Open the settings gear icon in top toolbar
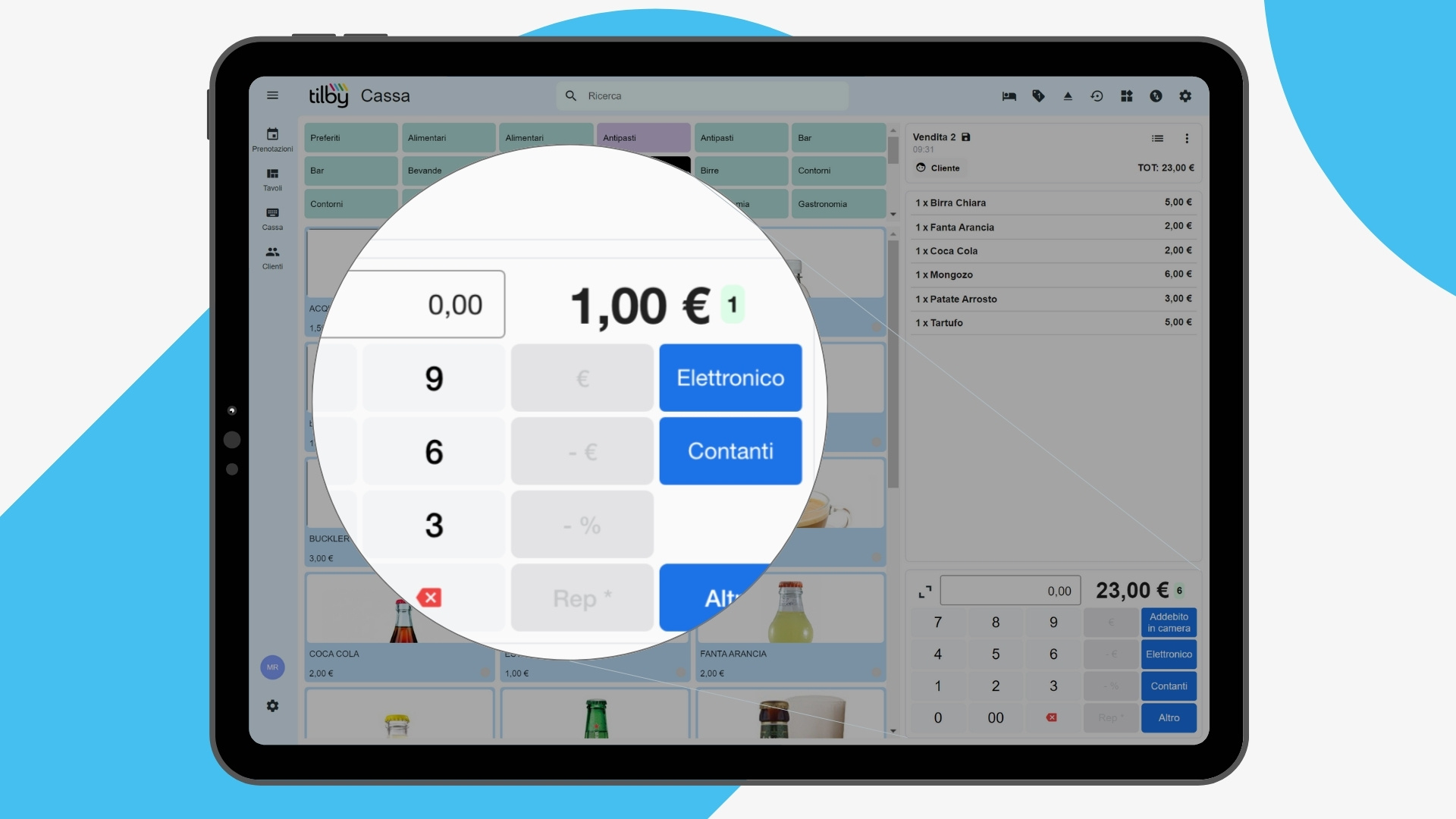The image size is (1456, 819). coord(1186,96)
